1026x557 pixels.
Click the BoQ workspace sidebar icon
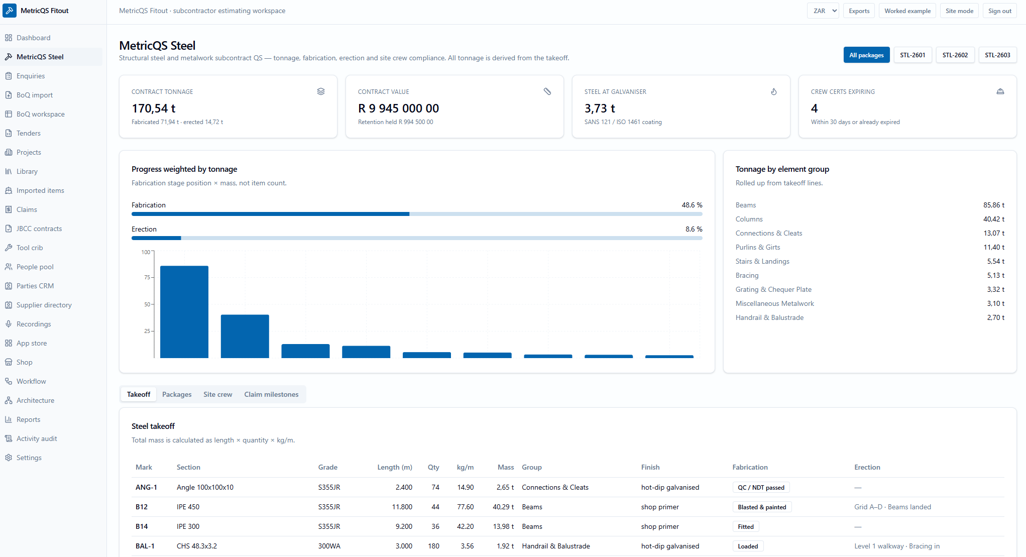[x=9, y=114]
